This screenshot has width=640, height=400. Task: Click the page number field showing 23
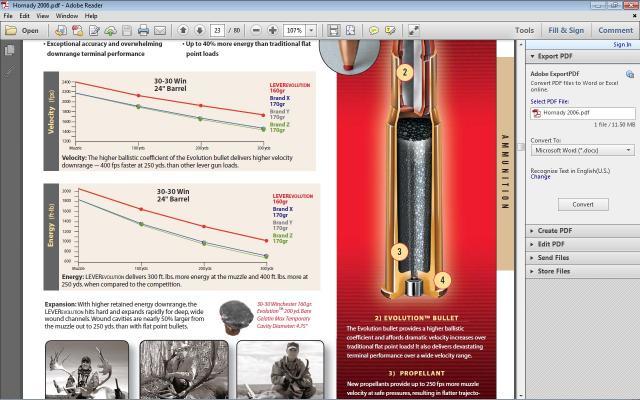(x=217, y=31)
